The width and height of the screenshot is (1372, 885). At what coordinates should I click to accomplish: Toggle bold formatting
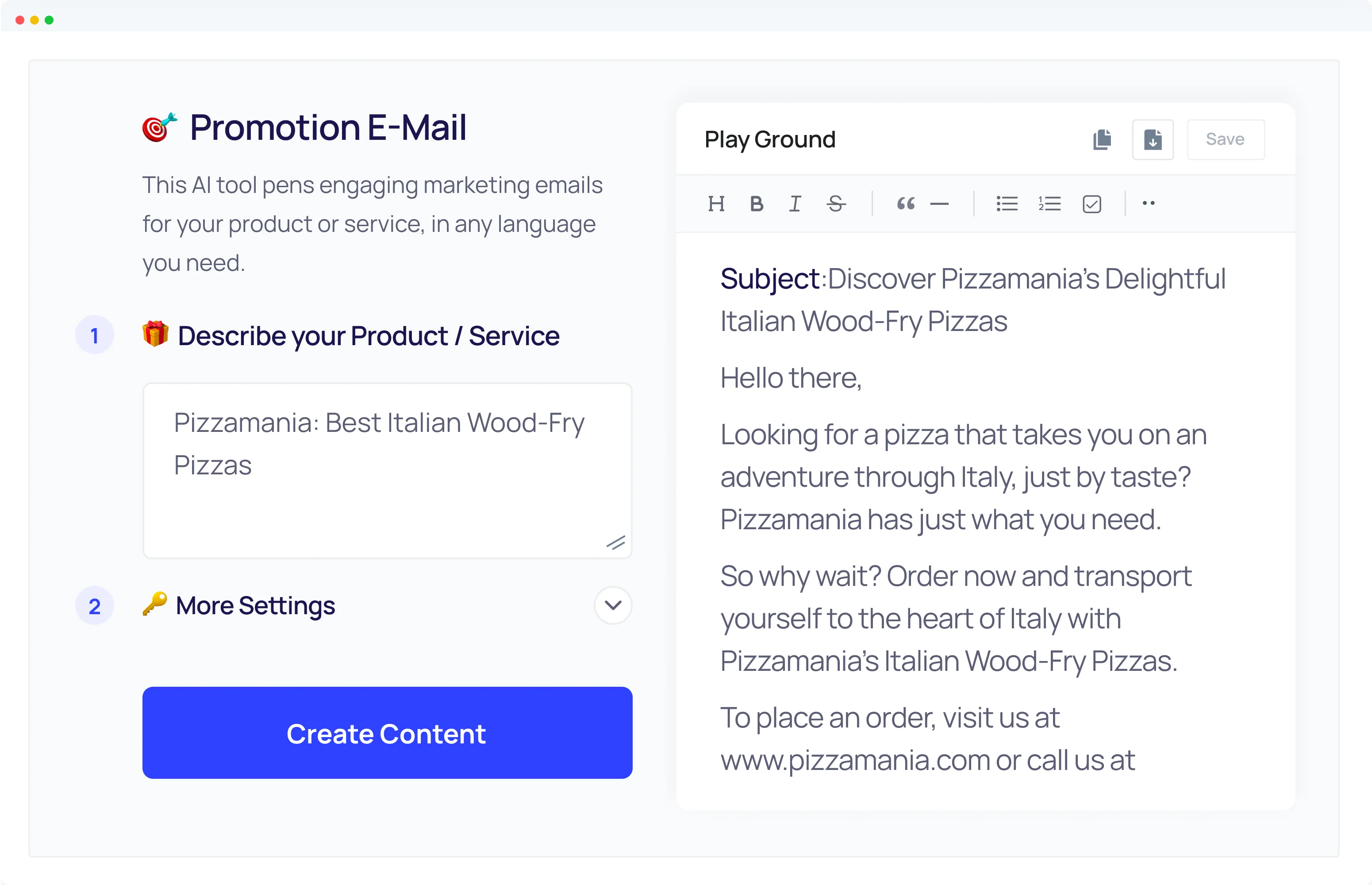757,204
